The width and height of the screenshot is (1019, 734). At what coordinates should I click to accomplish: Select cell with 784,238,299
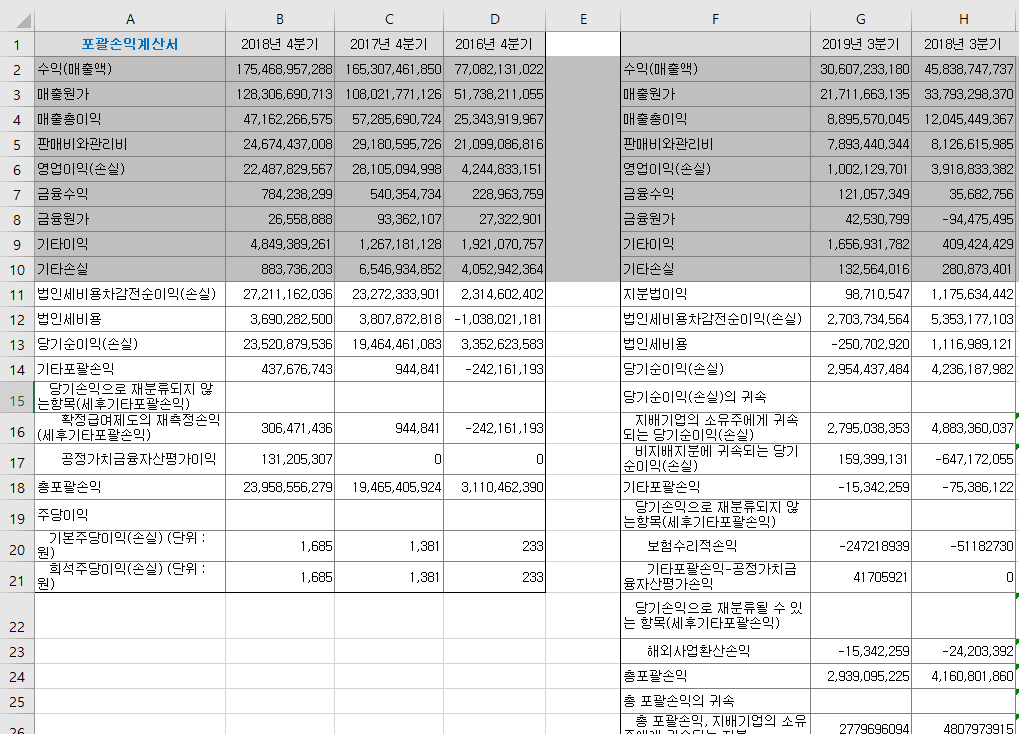tap(280, 194)
